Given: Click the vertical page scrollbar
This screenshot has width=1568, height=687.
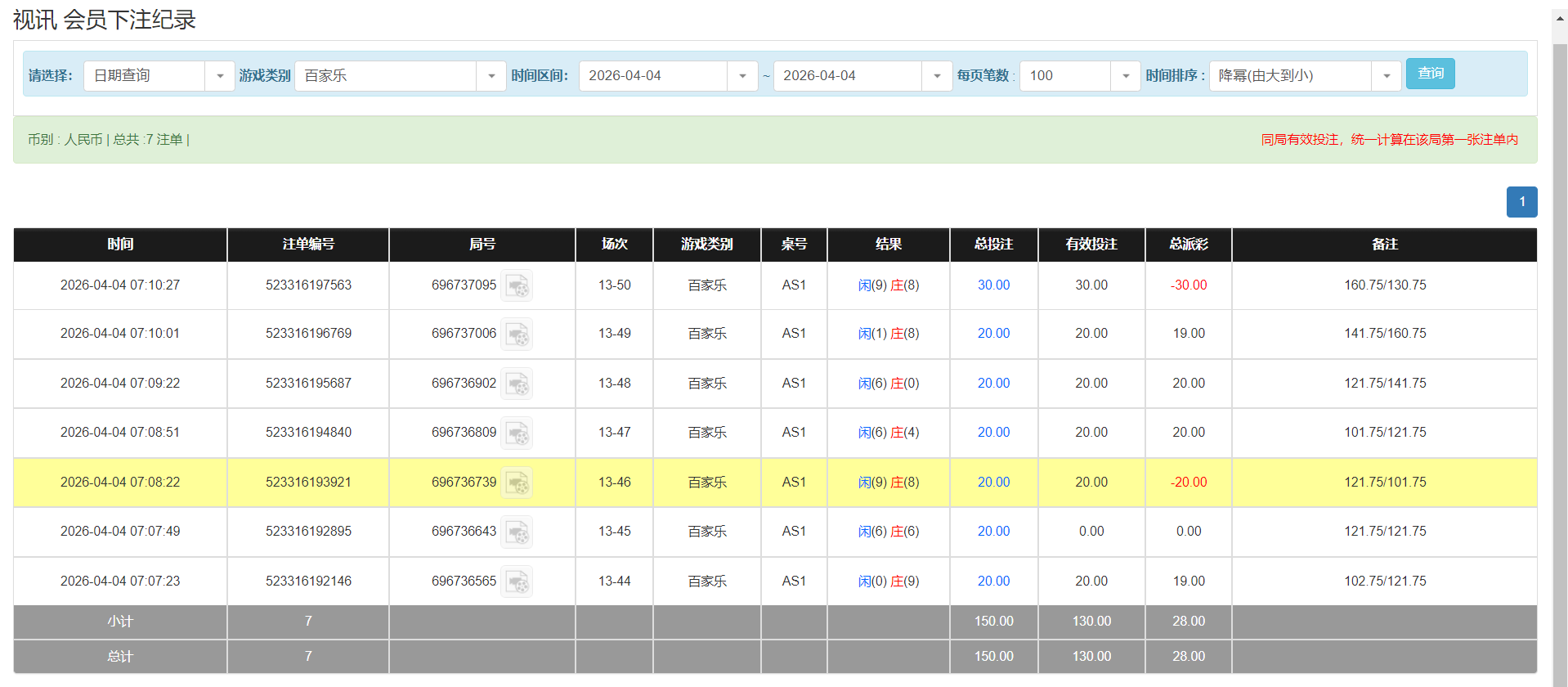Looking at the screenshot, I should 1560,327.
